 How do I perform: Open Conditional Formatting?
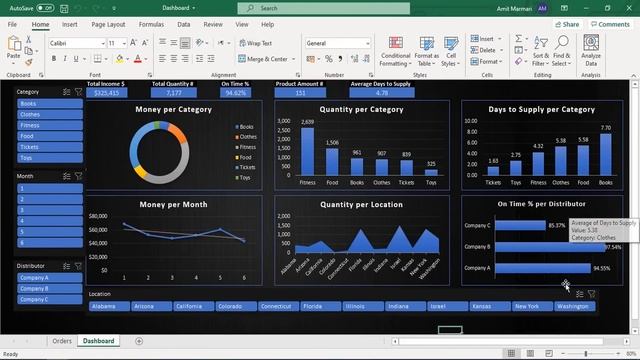pos(395,51)
